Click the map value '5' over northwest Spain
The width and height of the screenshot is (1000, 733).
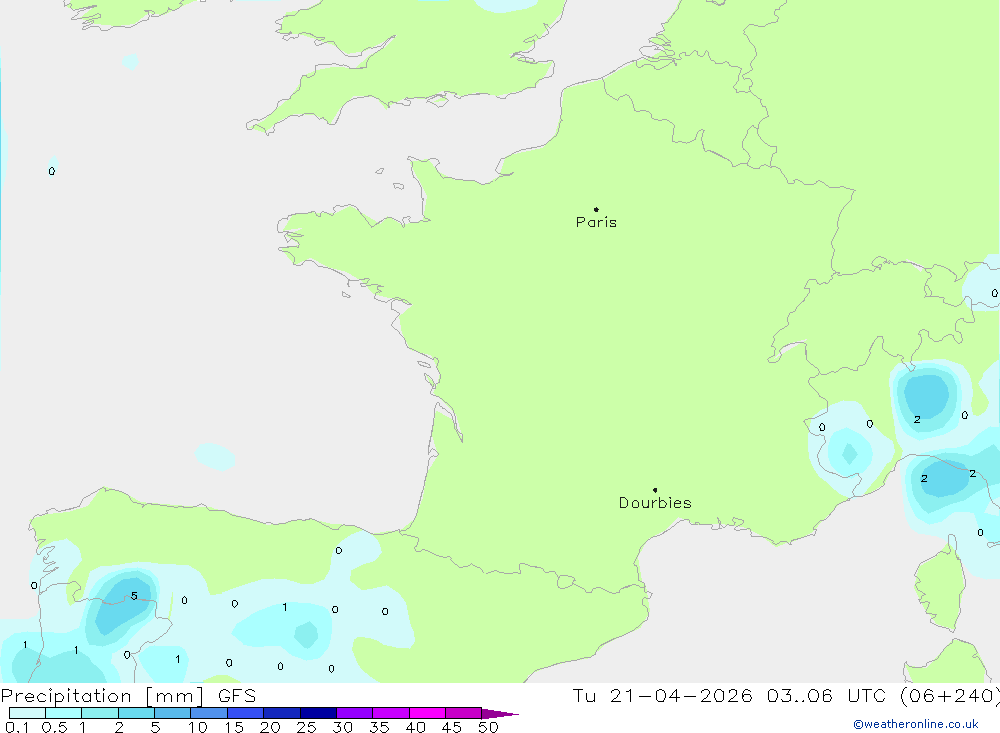[x=134, y=596]
